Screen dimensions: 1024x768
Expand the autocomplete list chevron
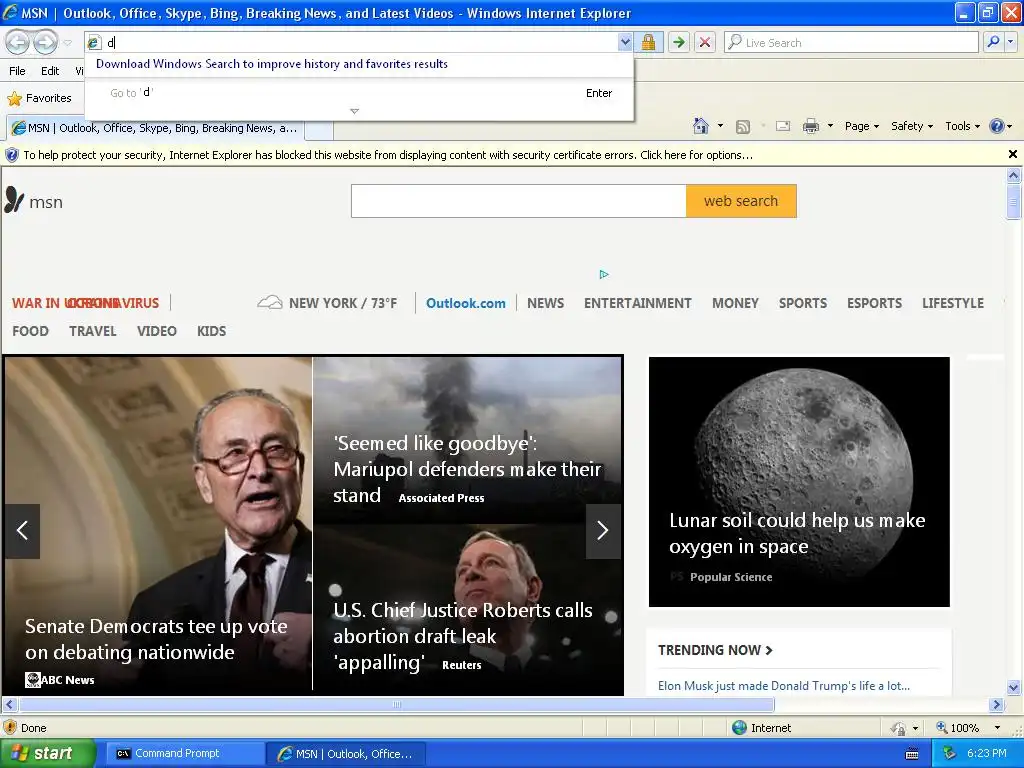pyautogui.click(x=355, y=111)
